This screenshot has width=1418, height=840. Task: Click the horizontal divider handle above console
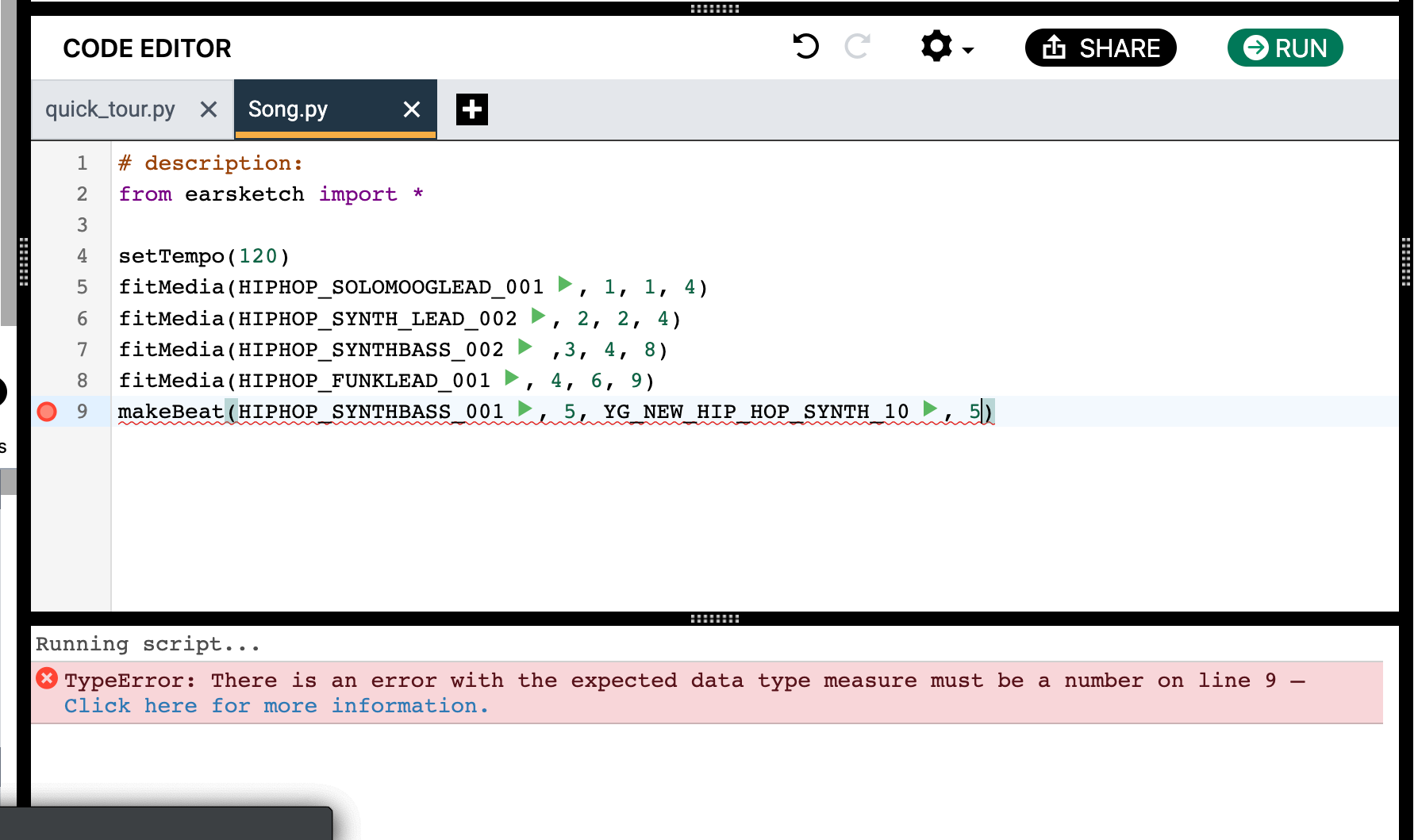click(714, 619)
